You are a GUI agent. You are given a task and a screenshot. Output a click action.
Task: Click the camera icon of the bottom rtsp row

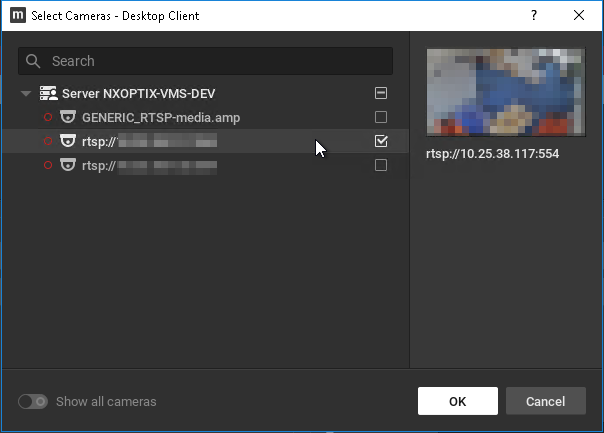[68, 165]
